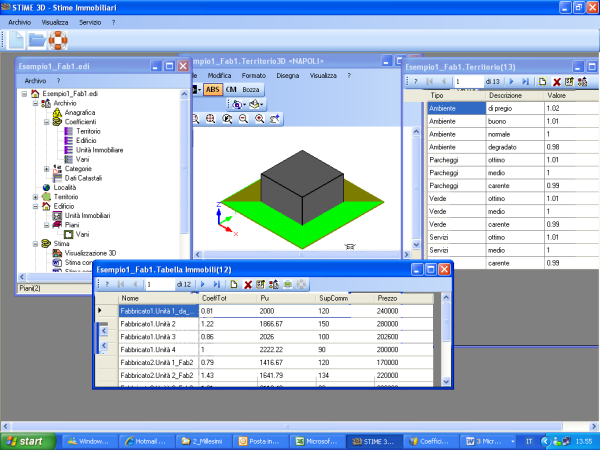This screenshot has width=600, height=450.
Task: Jump to last record in Territorio(13) table
Action: [x=526, y=81]
